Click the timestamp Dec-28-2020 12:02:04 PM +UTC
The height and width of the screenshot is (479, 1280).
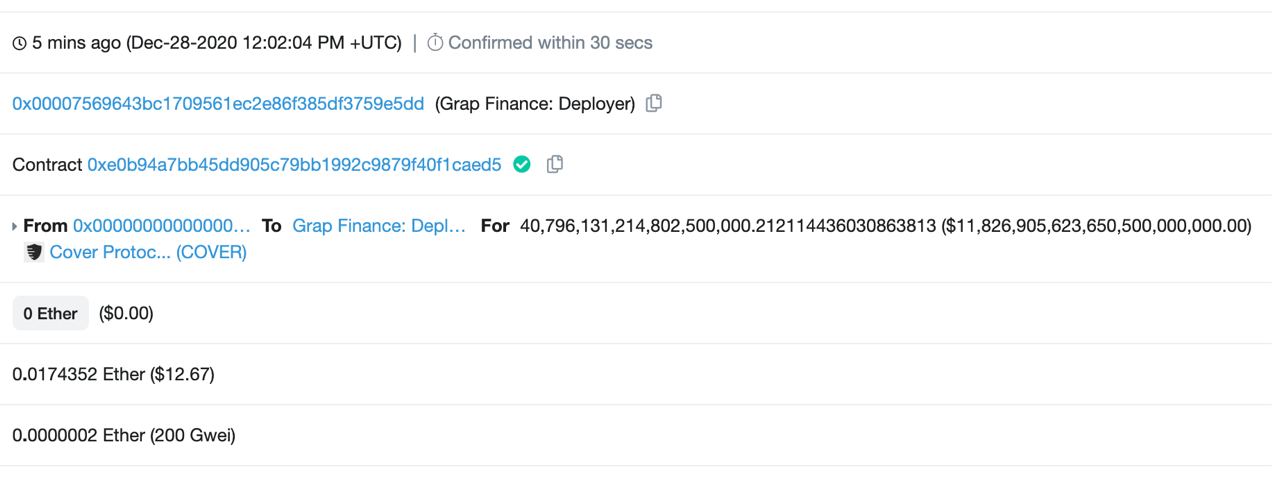click(264, 43)
